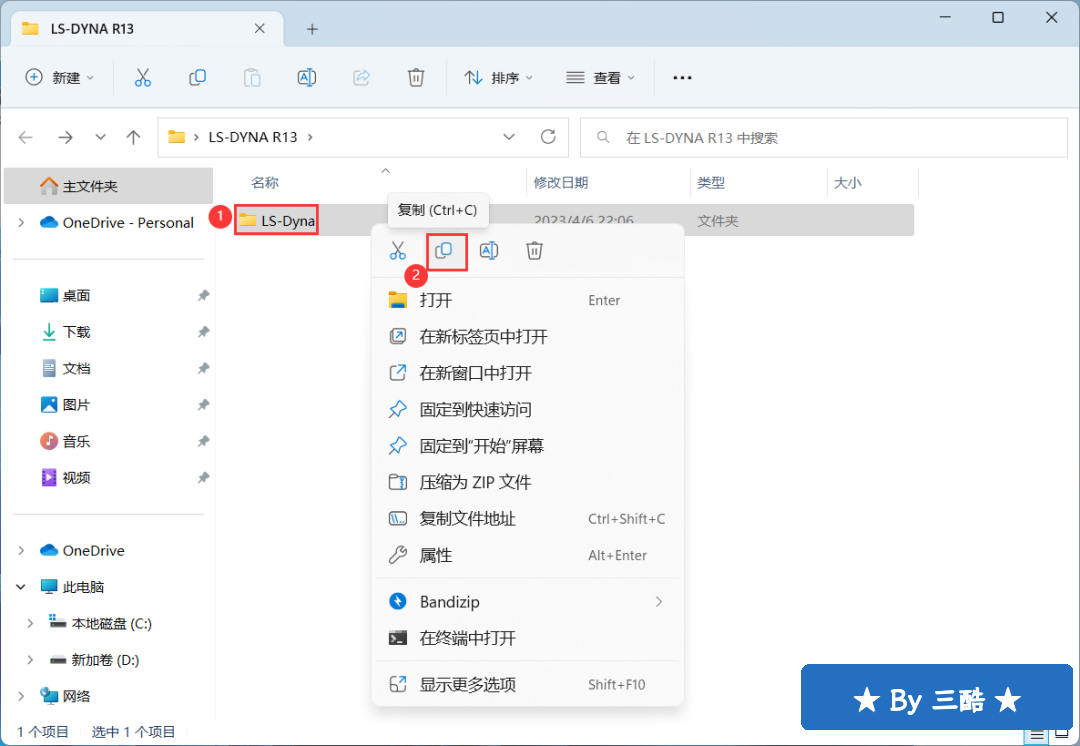This screenshot has height=746, width=1080.
Task: Unpin 下载 using its pin icon
Action: (203, 332)
